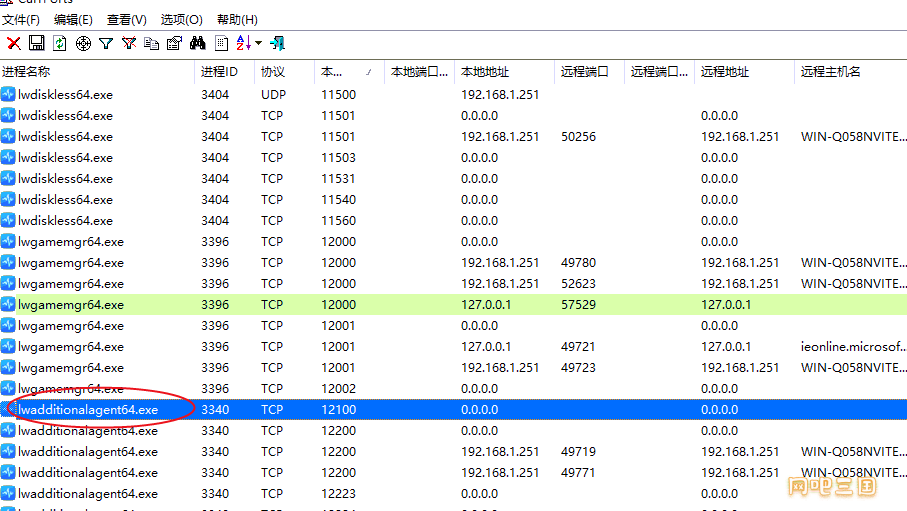907x511 pixels.
Task: Click remote port value 49780
Action: [578, 263]
